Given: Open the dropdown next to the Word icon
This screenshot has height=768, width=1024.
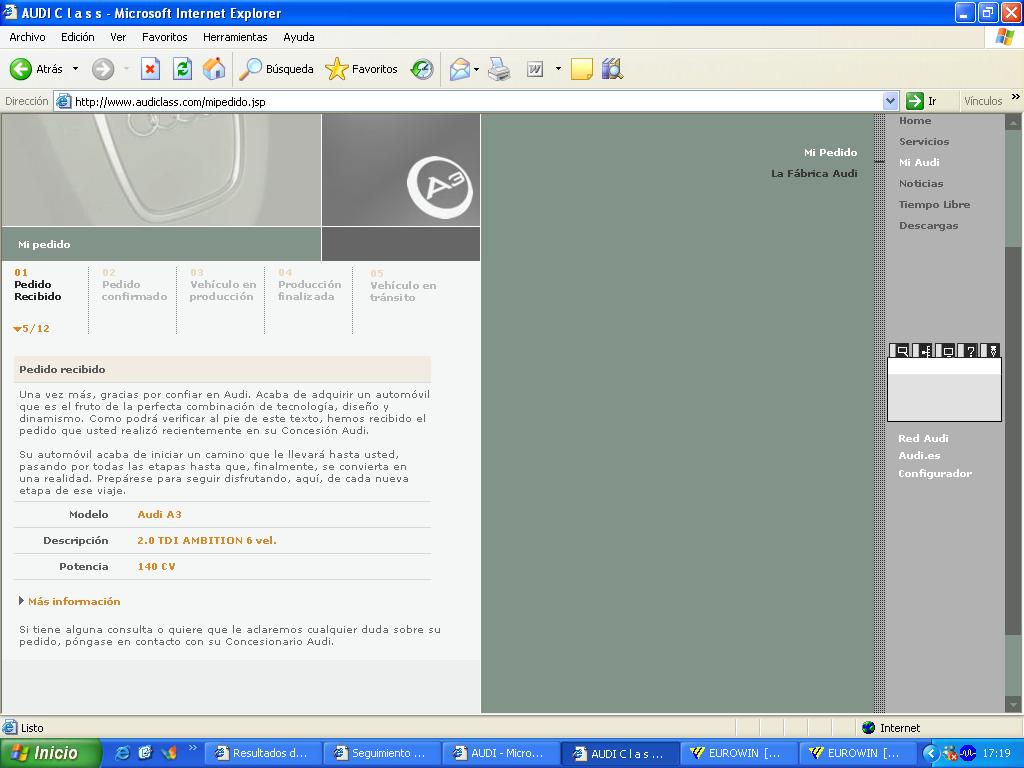Looking at the screenshot, I should coord(558,69).
